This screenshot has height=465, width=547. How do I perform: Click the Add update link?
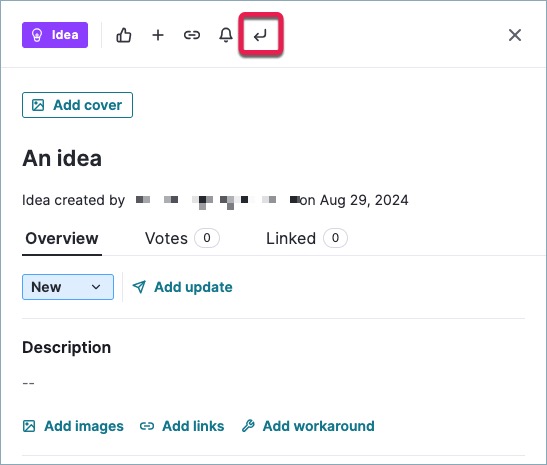tap(182, 287)
